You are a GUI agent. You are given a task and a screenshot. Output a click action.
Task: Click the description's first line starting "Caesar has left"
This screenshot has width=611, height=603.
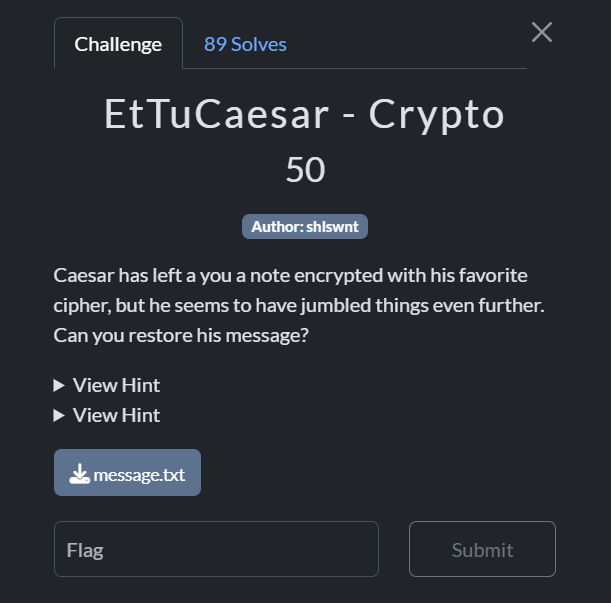pos(290,275)
